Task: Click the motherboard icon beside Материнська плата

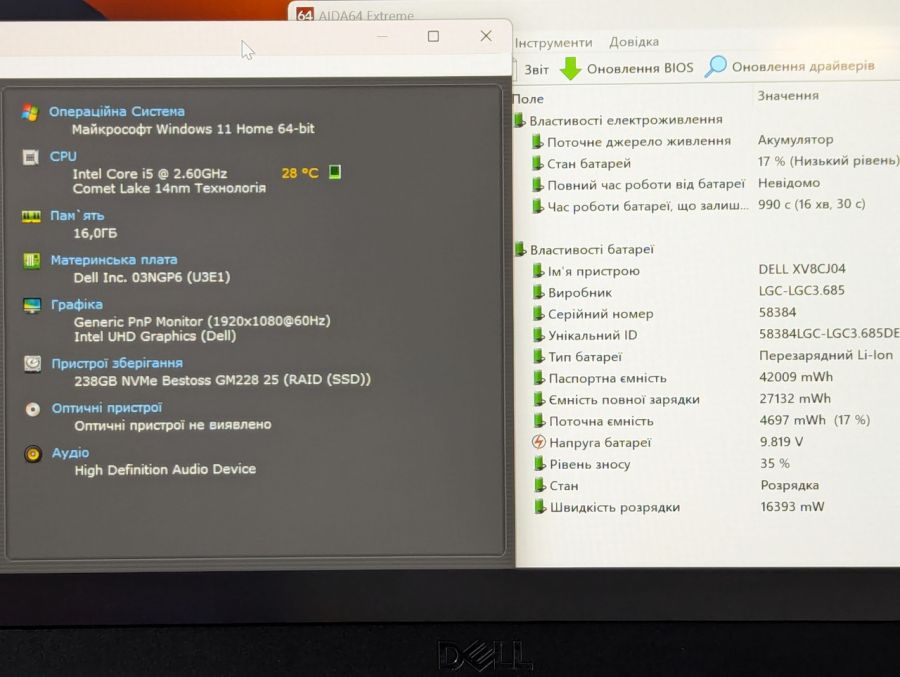Action: [x=32, y=261]
